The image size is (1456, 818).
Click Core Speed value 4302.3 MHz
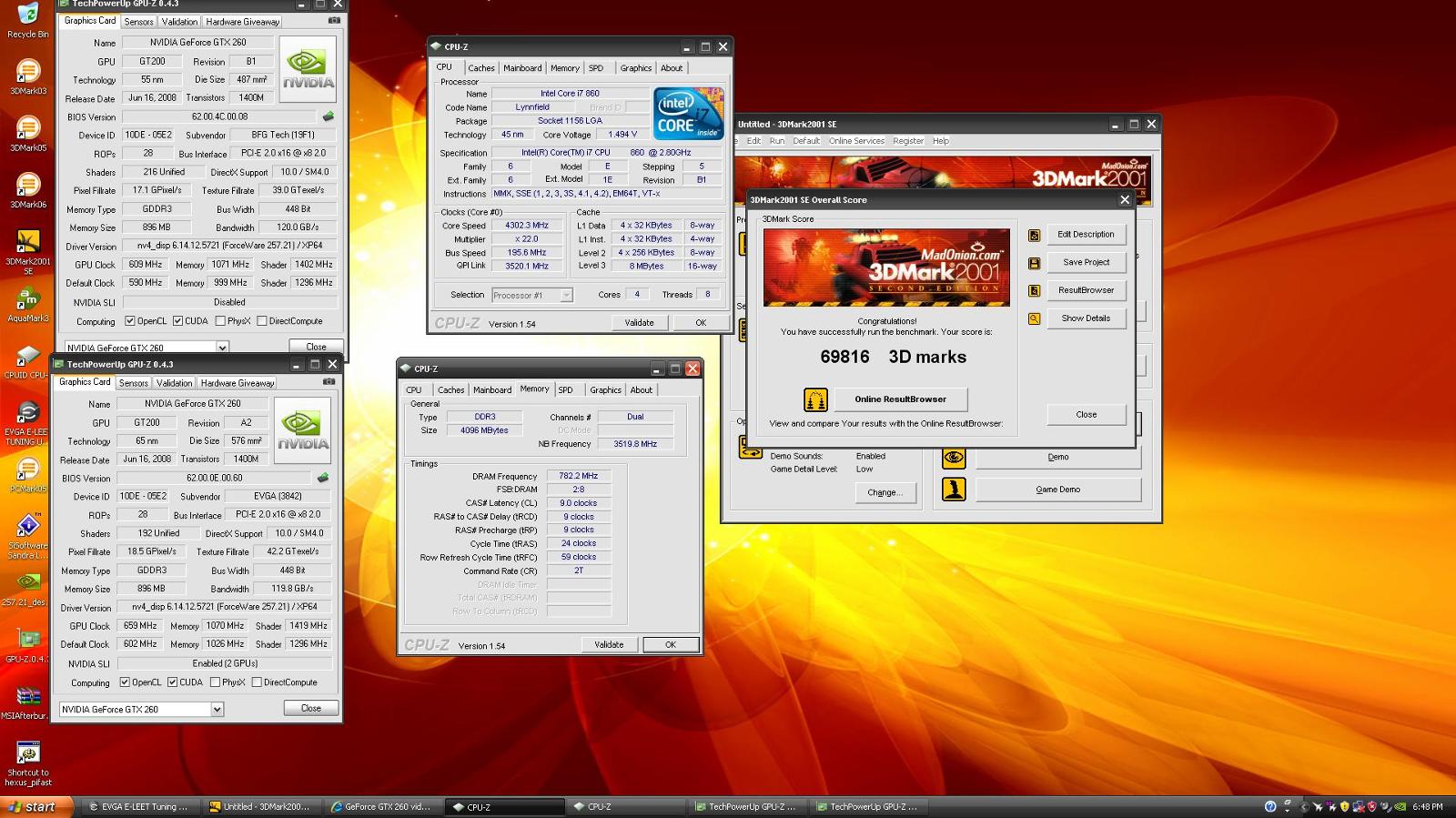point(527,226)
